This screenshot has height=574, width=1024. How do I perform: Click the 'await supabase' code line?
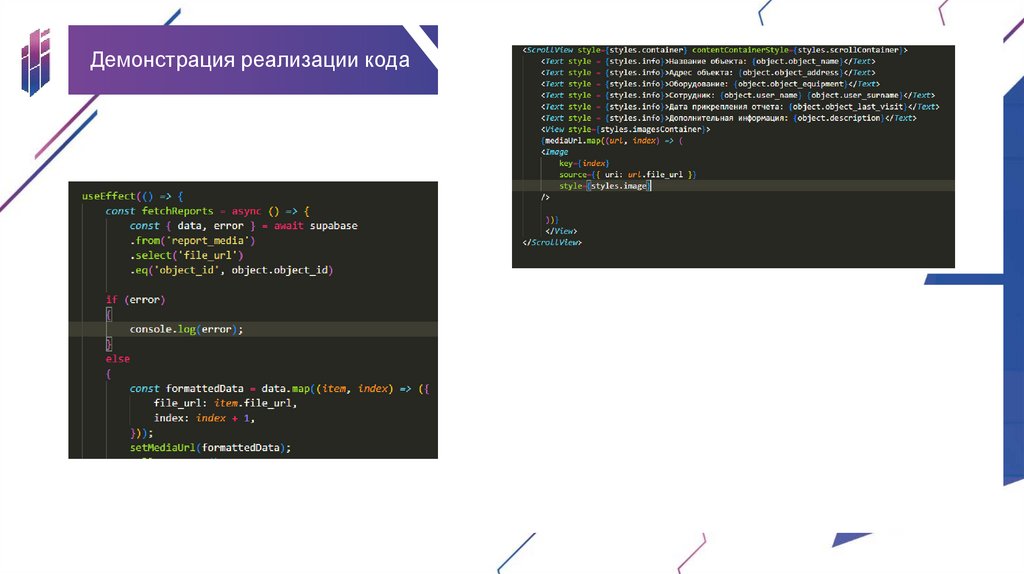244,226
